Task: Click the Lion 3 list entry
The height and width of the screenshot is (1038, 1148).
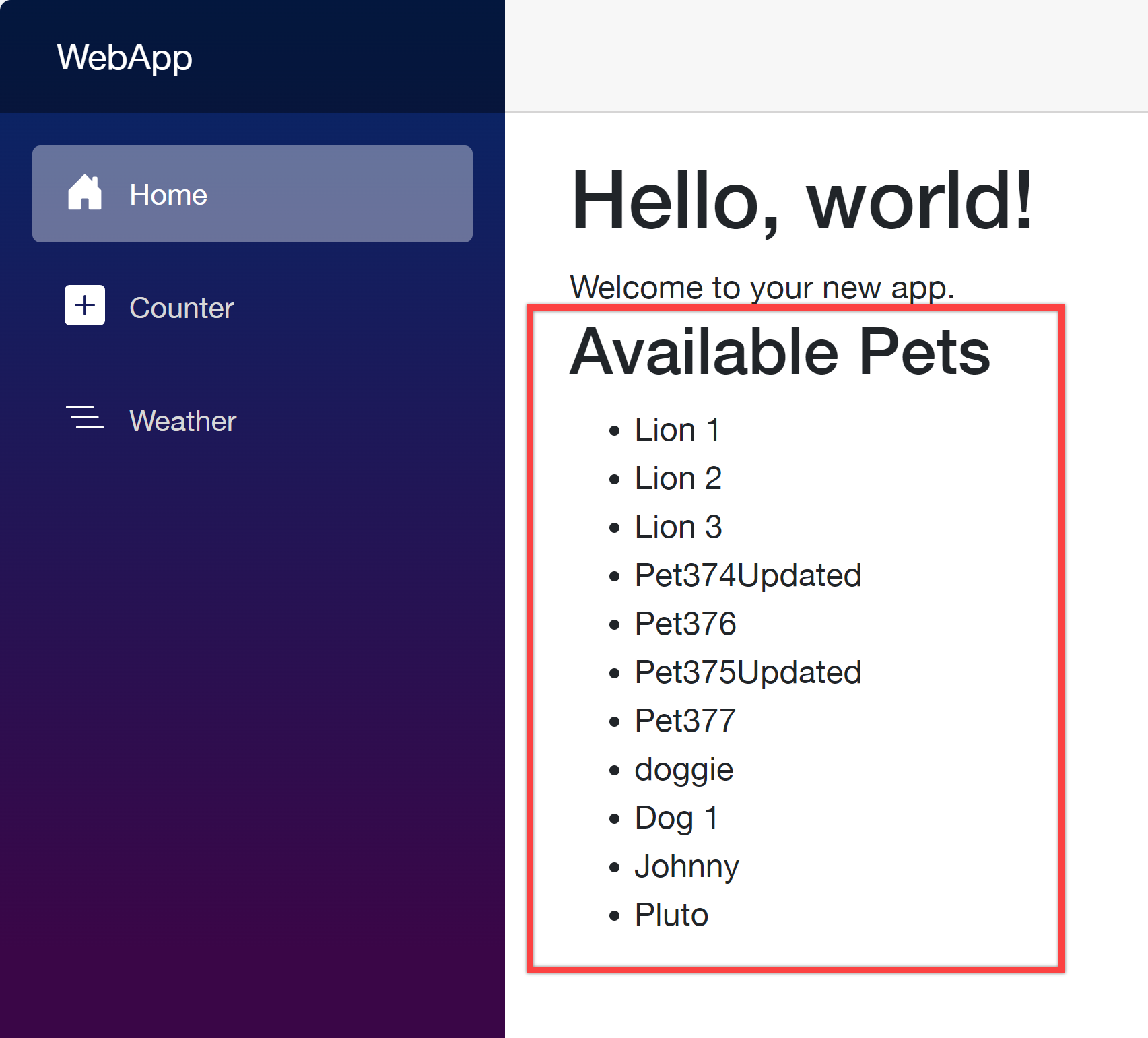Action: click(x=678, y=527)
